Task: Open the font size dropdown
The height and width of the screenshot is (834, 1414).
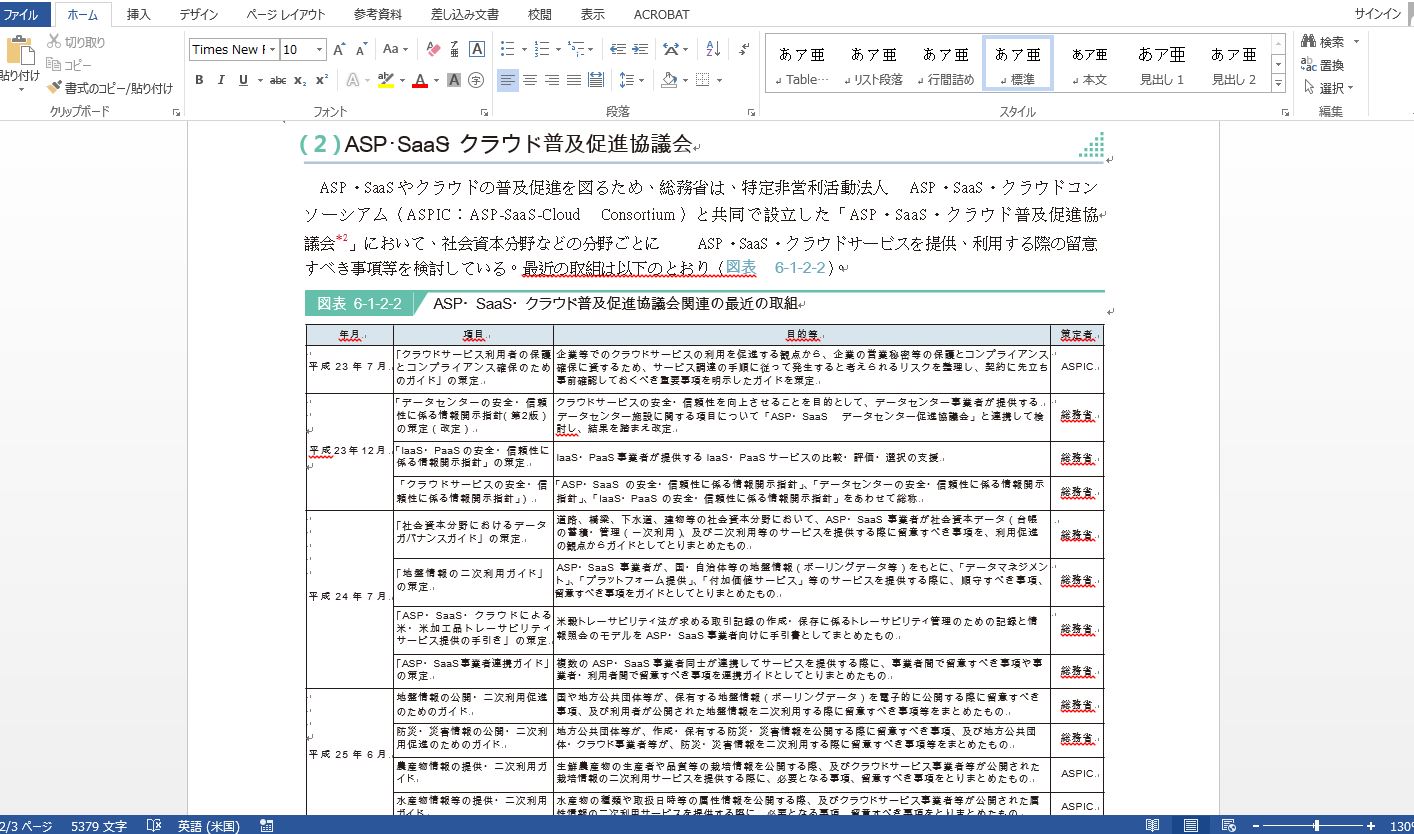Action: pos(320,49)
